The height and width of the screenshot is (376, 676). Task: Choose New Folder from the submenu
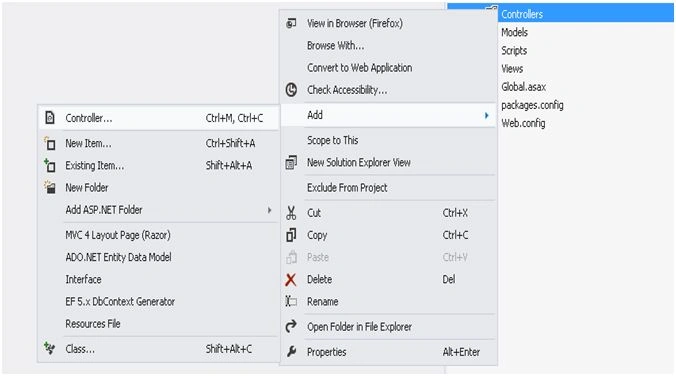pyautogui.click(x=159, y=187)
